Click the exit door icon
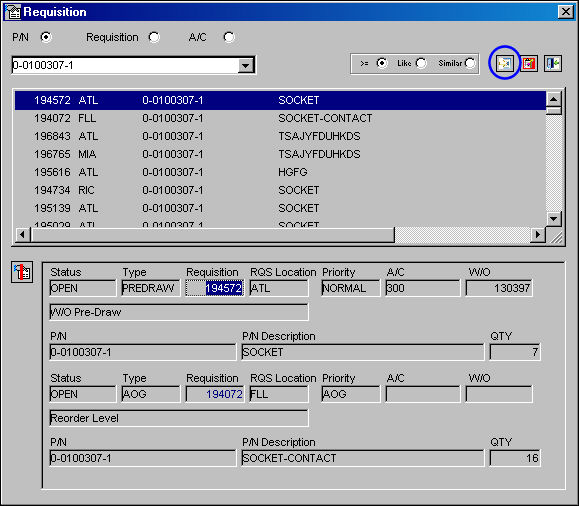Image resolution: width=579 pixels, height=506 pixels. click(x=553, y=64)
